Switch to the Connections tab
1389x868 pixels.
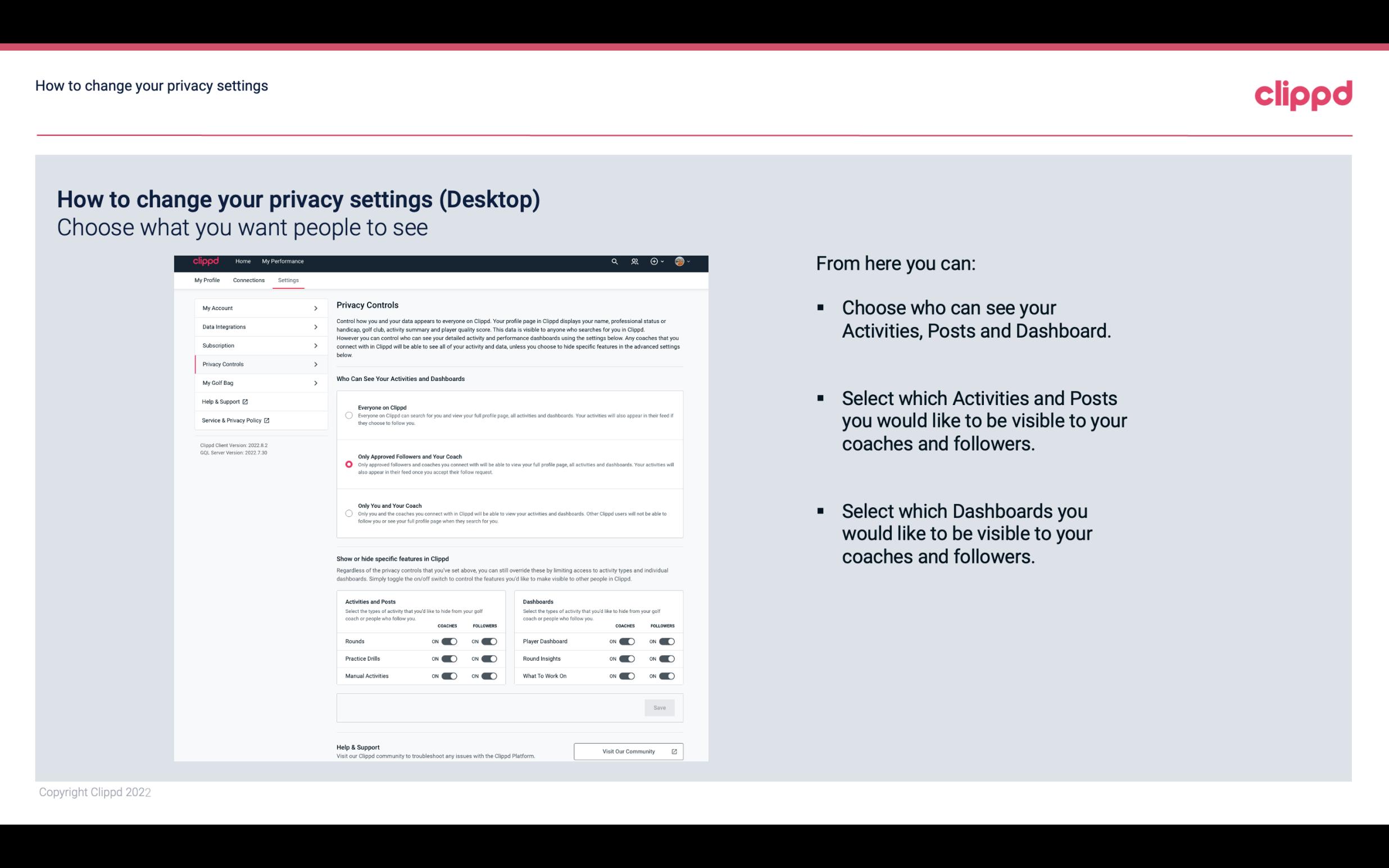[x=249, y=280]
